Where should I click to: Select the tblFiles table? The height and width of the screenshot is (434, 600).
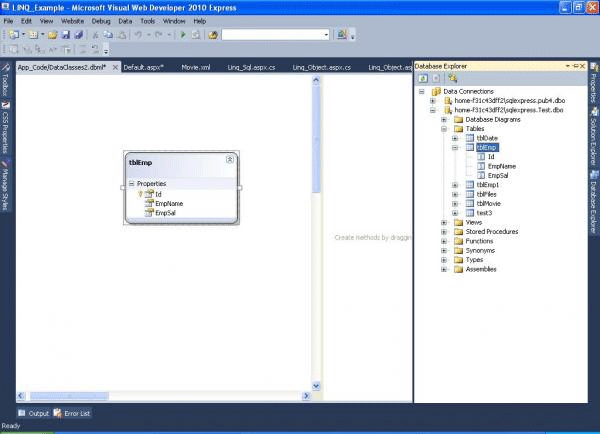point(486,194)
